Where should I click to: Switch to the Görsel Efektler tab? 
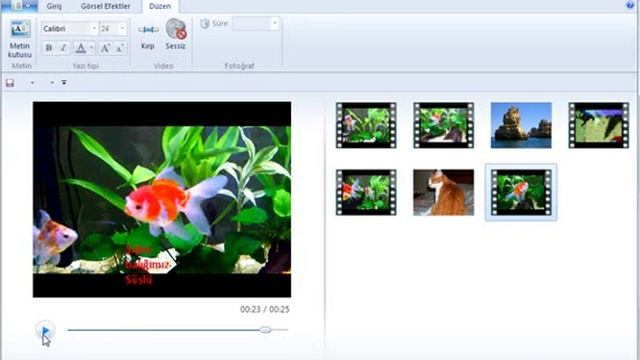click(105, 6)
